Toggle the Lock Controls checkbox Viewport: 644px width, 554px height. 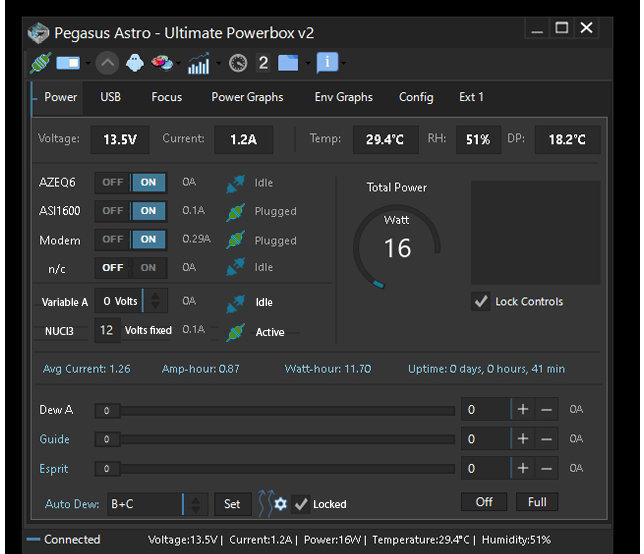pyautogui.click(x=481, y=301)
